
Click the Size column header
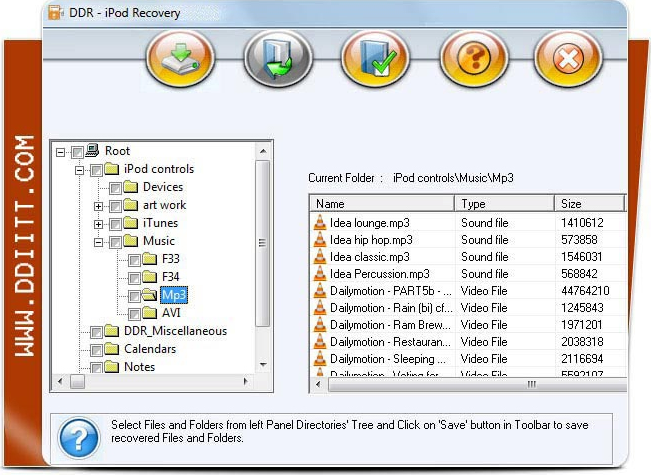pos(588,203)
